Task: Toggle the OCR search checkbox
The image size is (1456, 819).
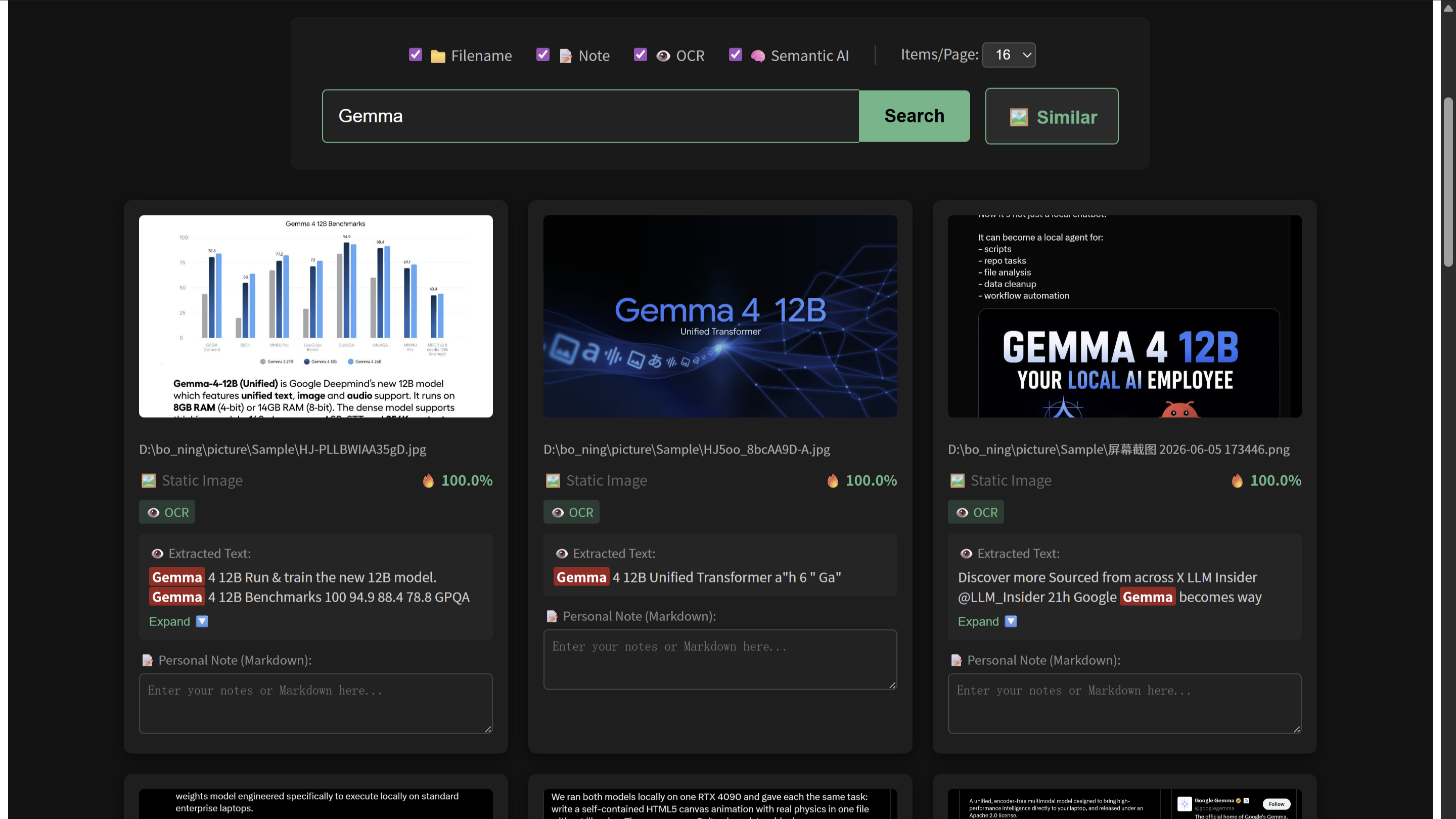Action: click(641, 54)
